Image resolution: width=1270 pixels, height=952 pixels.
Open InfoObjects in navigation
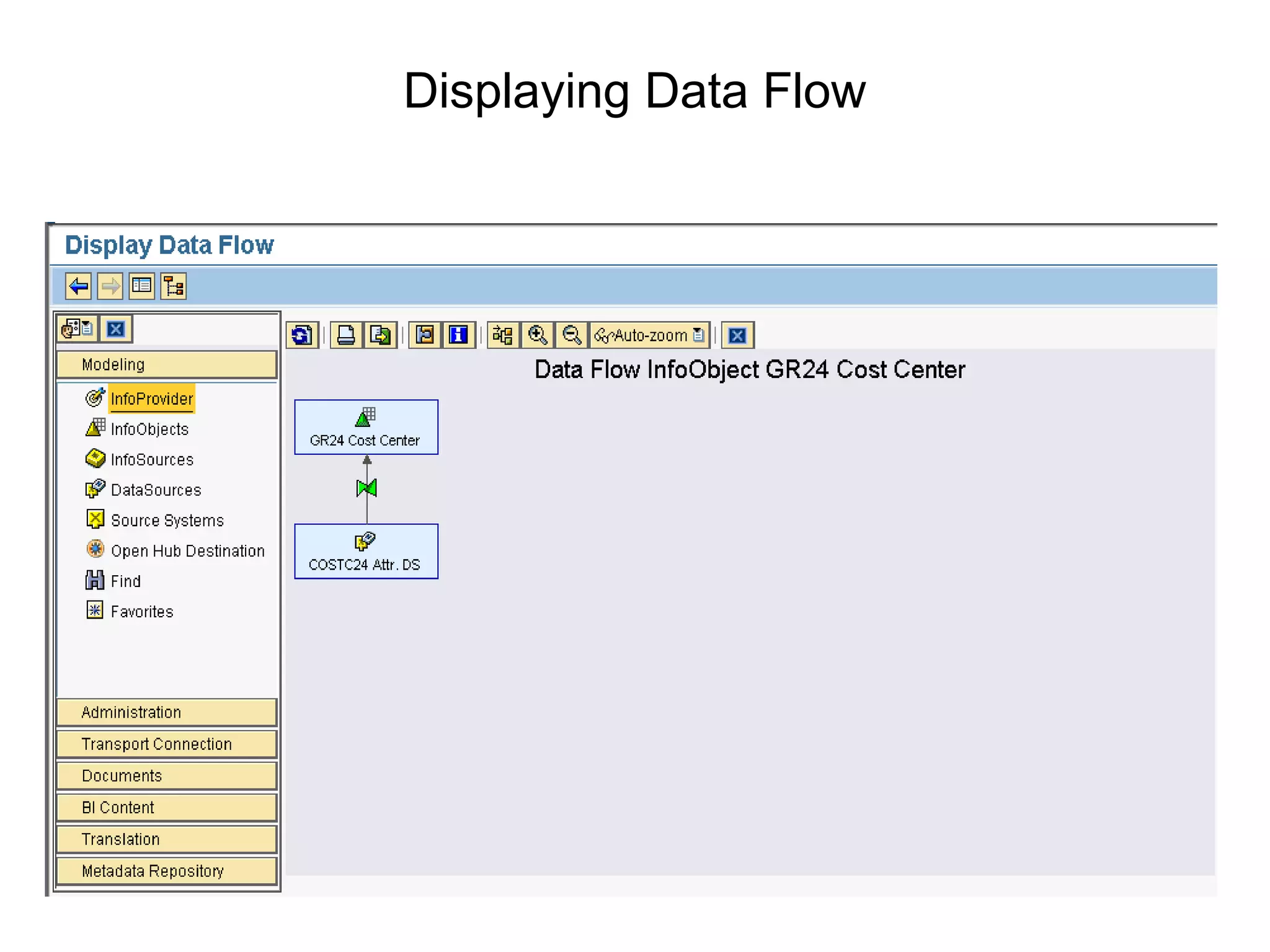tap(149, 429)
